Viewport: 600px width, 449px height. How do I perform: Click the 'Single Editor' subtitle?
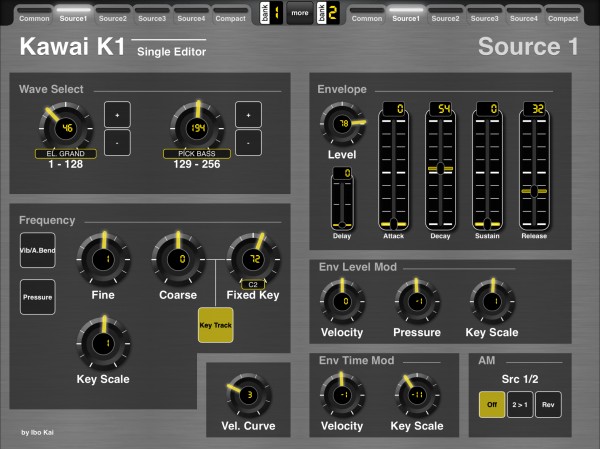click(x=171, y=52)
